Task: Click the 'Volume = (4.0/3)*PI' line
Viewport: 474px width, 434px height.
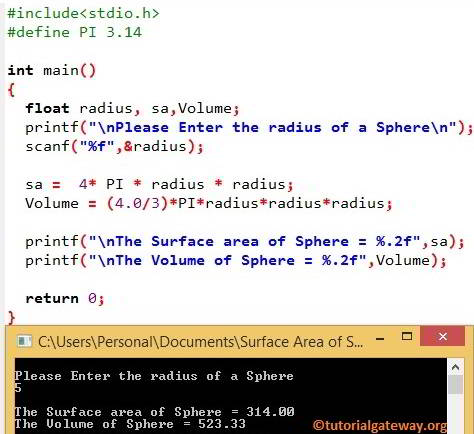Action: pyautogui.click(x=209, y=203)
